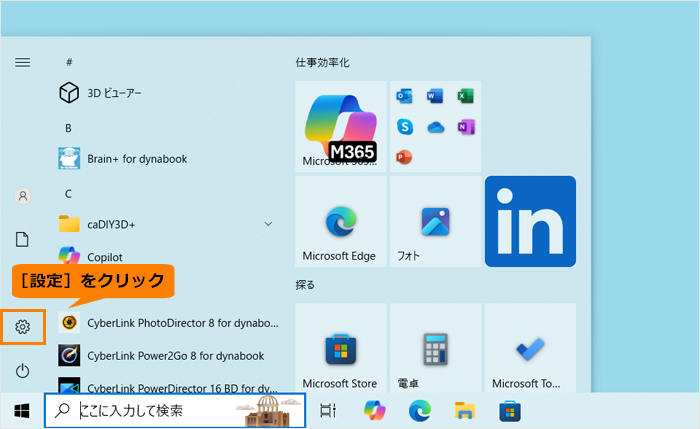Click the Windows Start button on taskbar
The height and width of the screenshot is (429, 700).
click(x=22, y=411)
